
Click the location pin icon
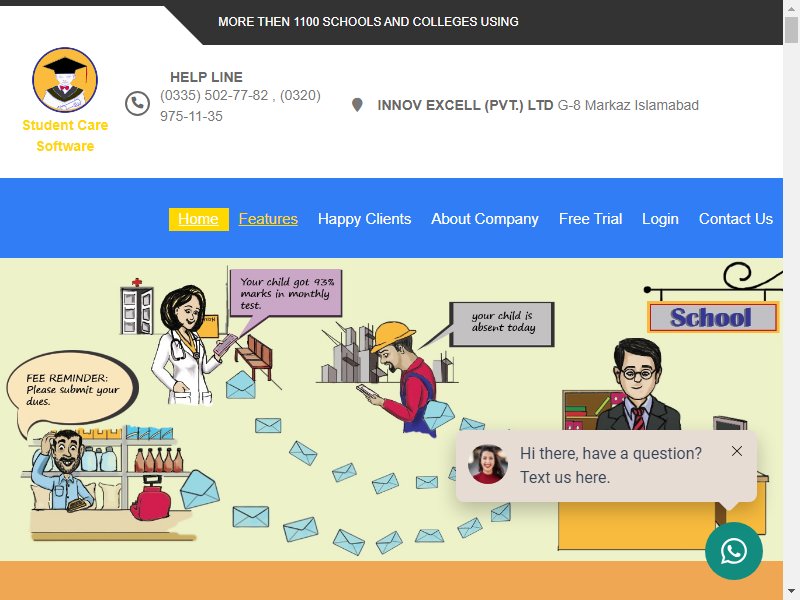[x=357, y=105]
